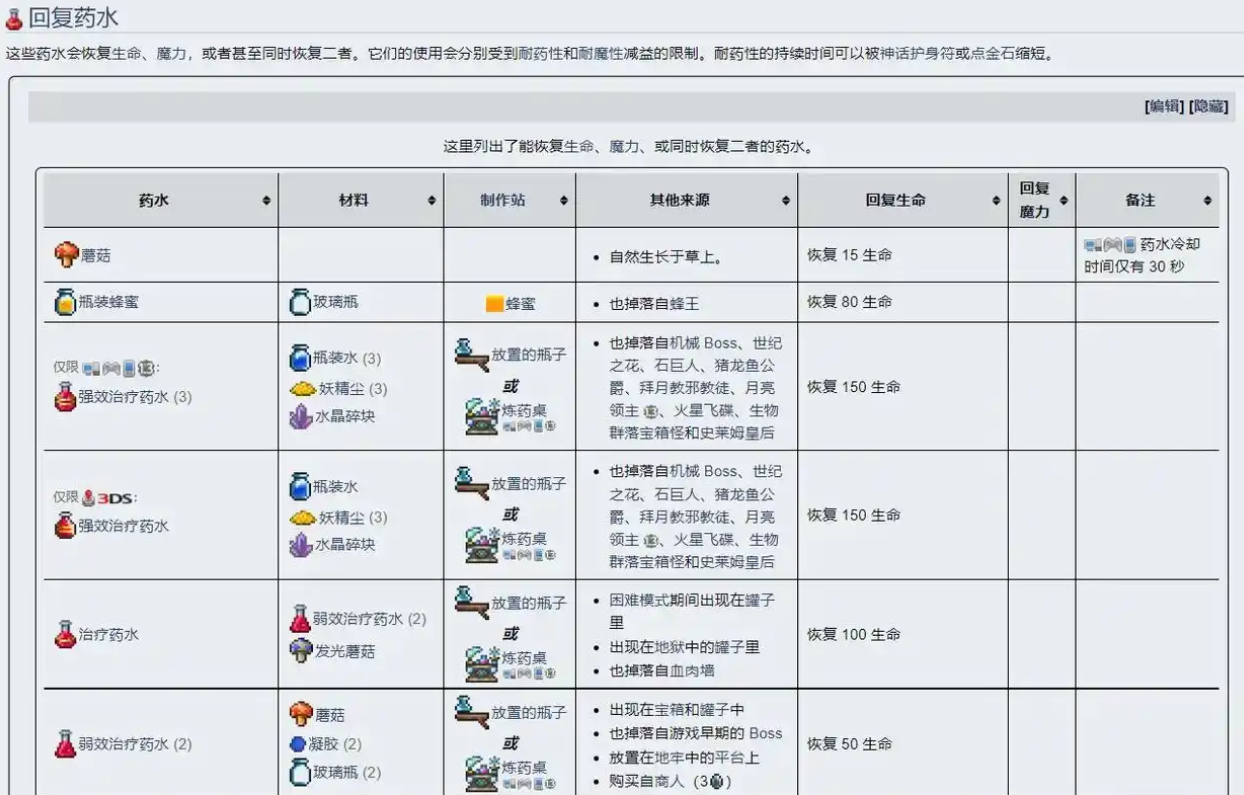
Task: Click the pink gel icon beside 凝胶
Action: (x=297, y=744)
